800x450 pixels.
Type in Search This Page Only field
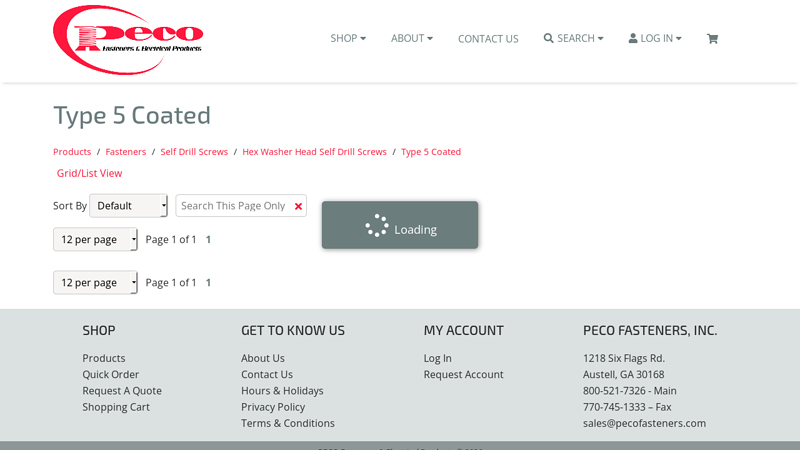tap(234, 206)
